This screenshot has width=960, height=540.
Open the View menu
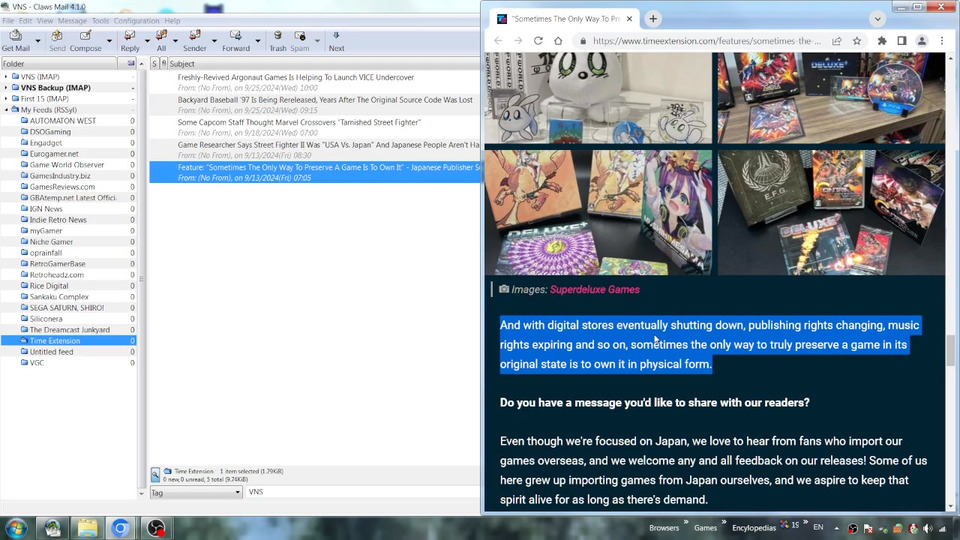(45, 21)
